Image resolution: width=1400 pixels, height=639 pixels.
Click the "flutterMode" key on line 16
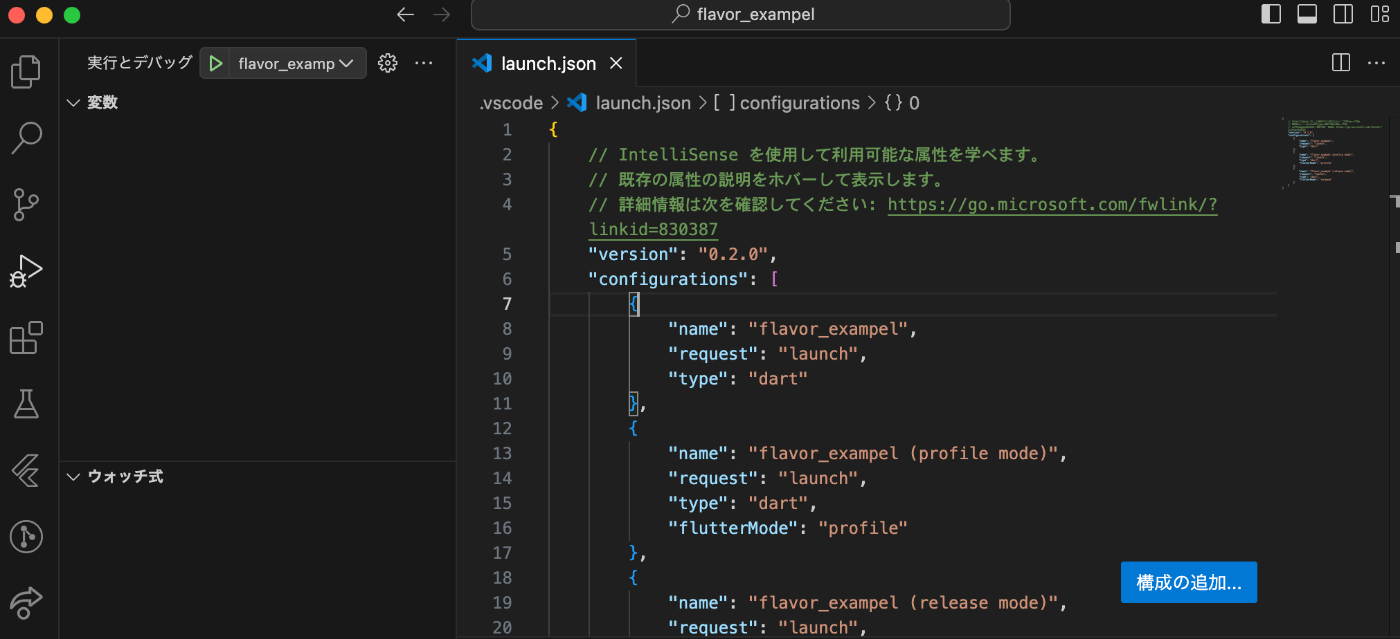[733, 528]
